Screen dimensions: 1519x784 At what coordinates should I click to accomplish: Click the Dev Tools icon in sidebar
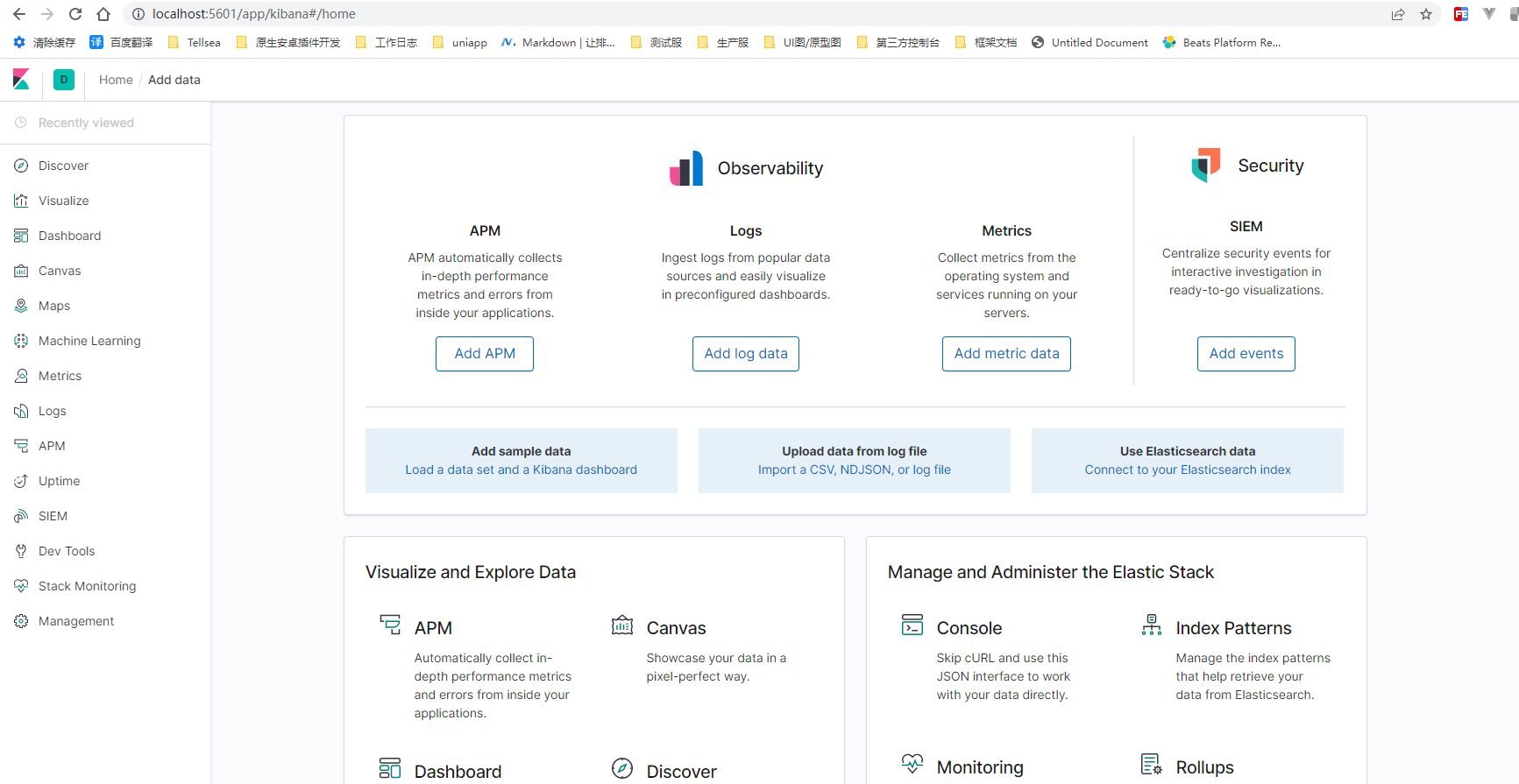(x=21, y=551)
